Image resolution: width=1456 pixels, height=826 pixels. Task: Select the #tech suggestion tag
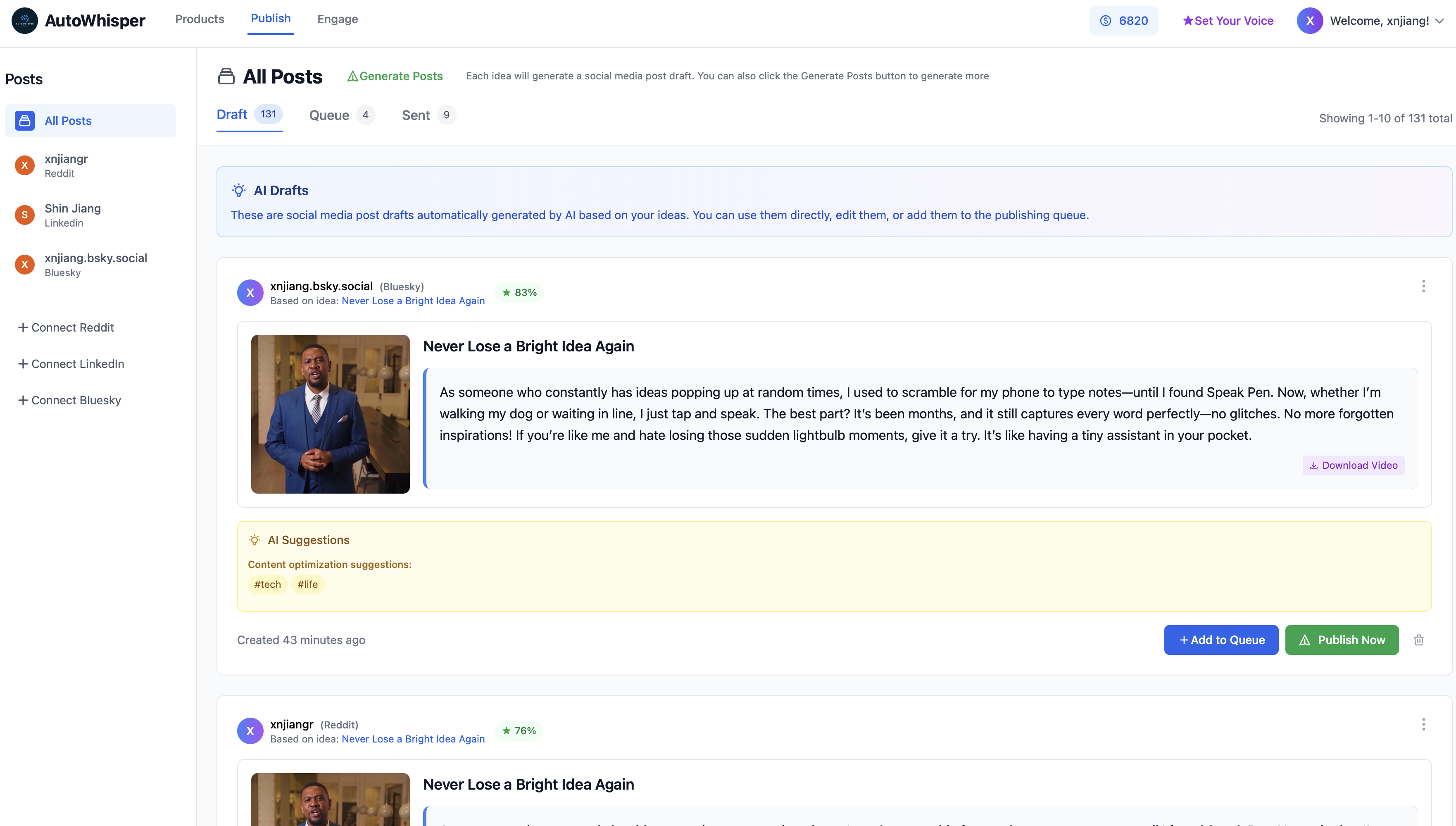267,584
